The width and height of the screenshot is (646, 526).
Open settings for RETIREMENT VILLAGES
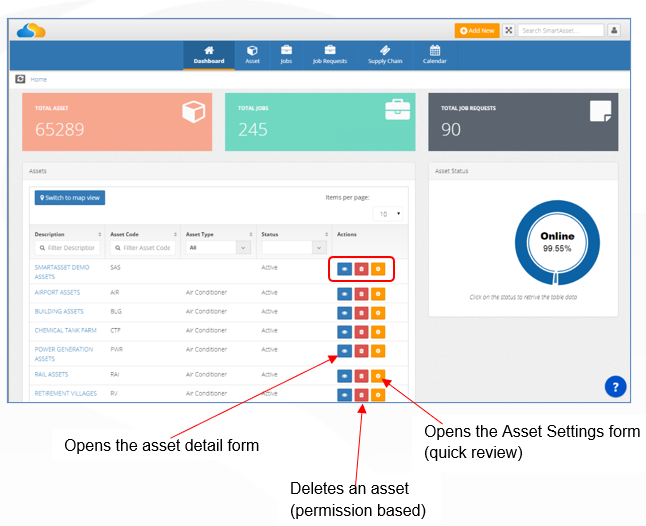tap(378, 395)
